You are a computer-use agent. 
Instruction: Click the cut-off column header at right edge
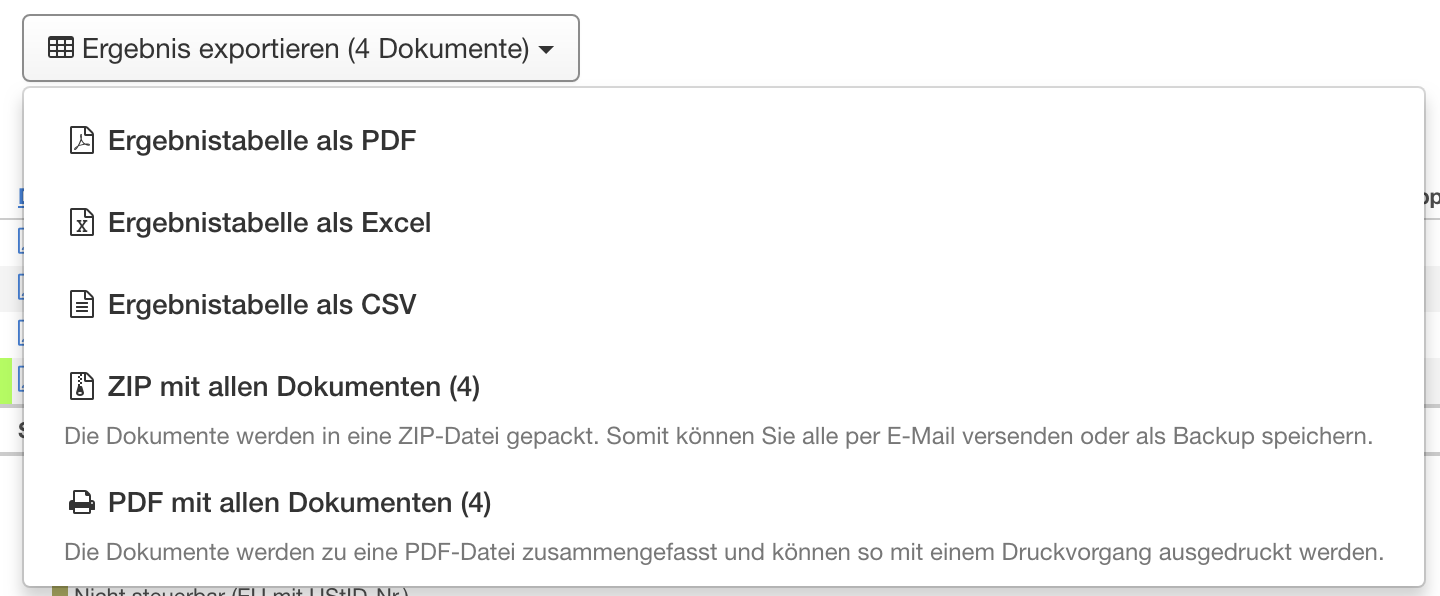pyautogui.click(x=1431, y=197)
